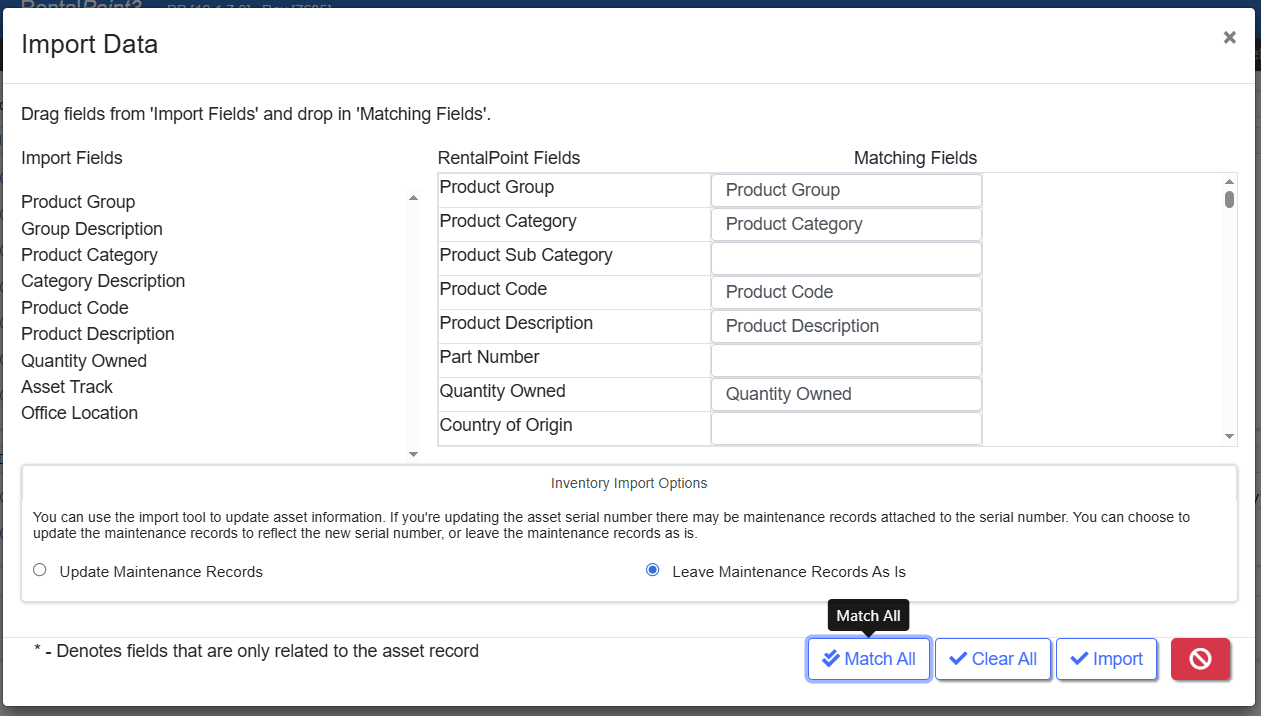Image resolution: width=1261 pixels, height=716 pixels.
Task: Click the matching fields scrollbar thumb
Action: [x=1229, y=199]
